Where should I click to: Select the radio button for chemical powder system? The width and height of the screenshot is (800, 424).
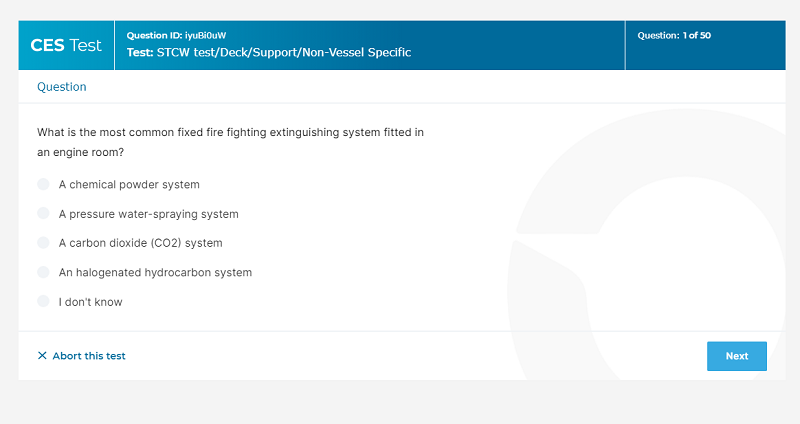coord(43,184)
